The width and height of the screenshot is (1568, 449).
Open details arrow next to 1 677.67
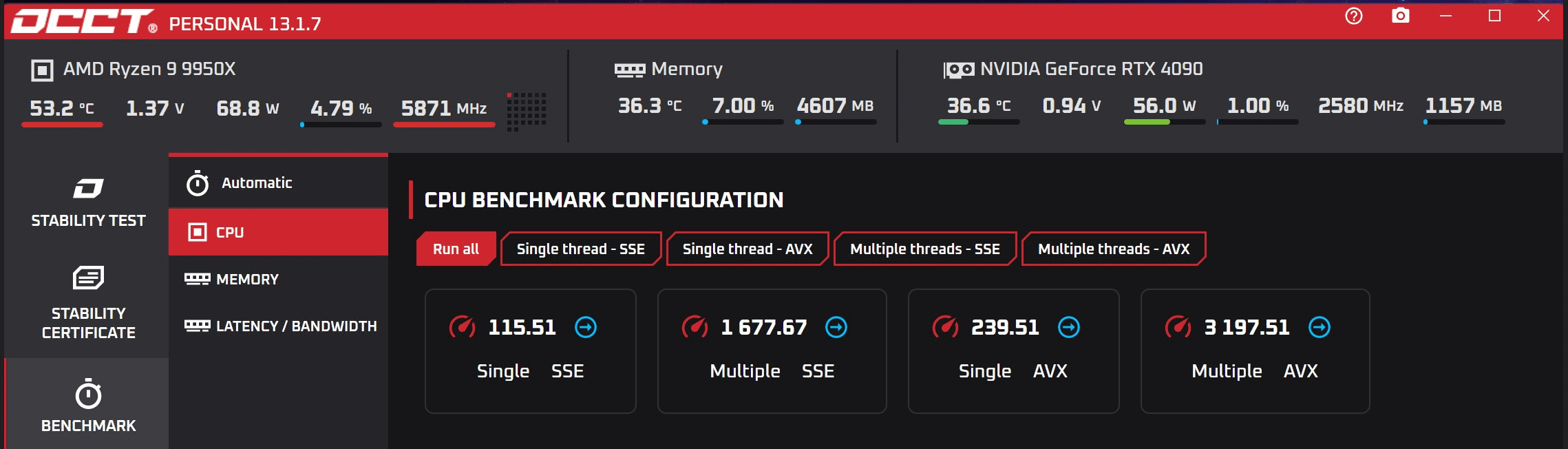(x=836, y=327)
